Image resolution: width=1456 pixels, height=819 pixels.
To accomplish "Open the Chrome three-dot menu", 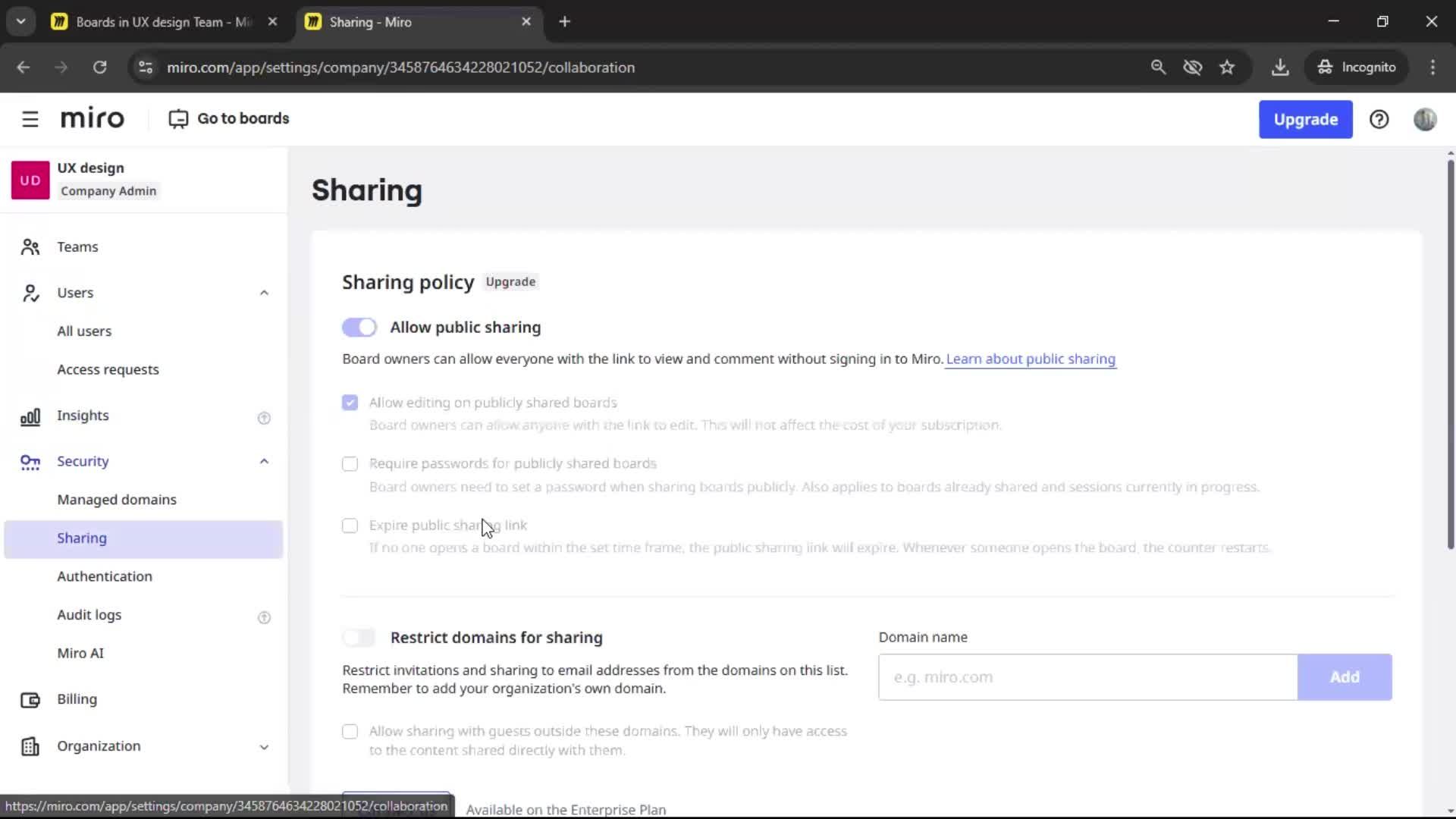I will [x=1432, y=67].
